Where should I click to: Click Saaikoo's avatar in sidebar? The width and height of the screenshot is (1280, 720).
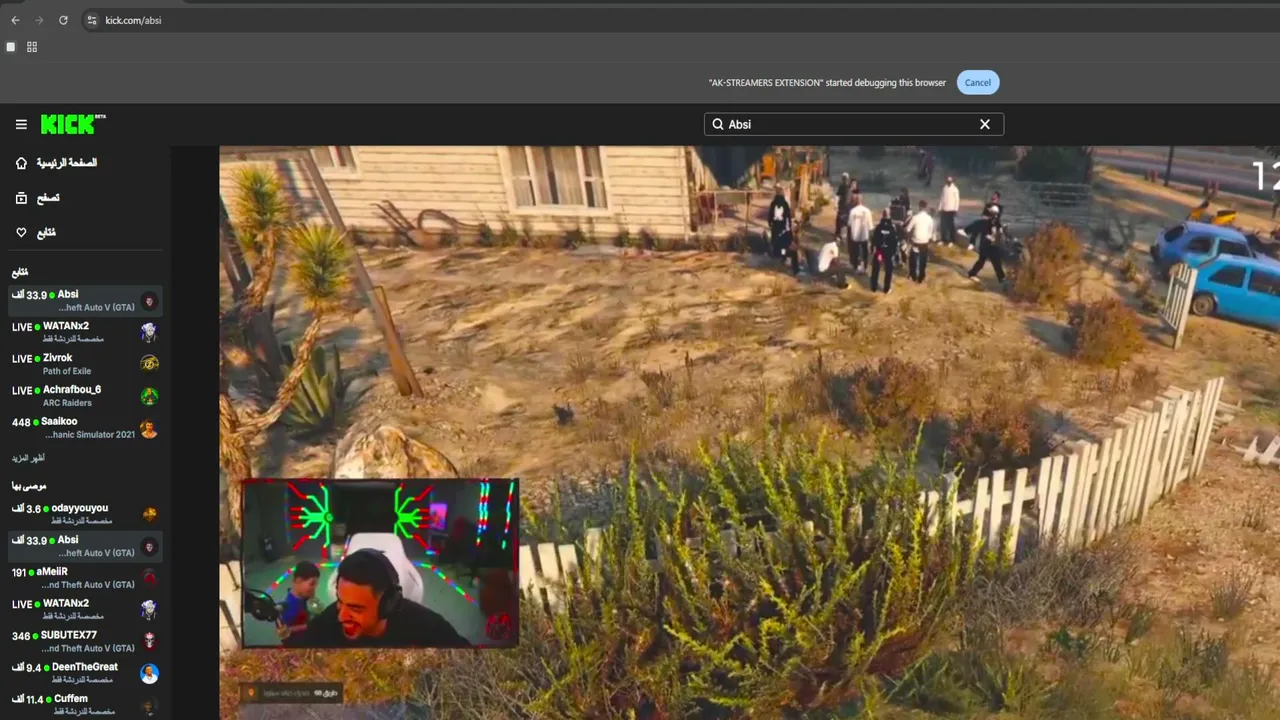(x=149, y=430)
